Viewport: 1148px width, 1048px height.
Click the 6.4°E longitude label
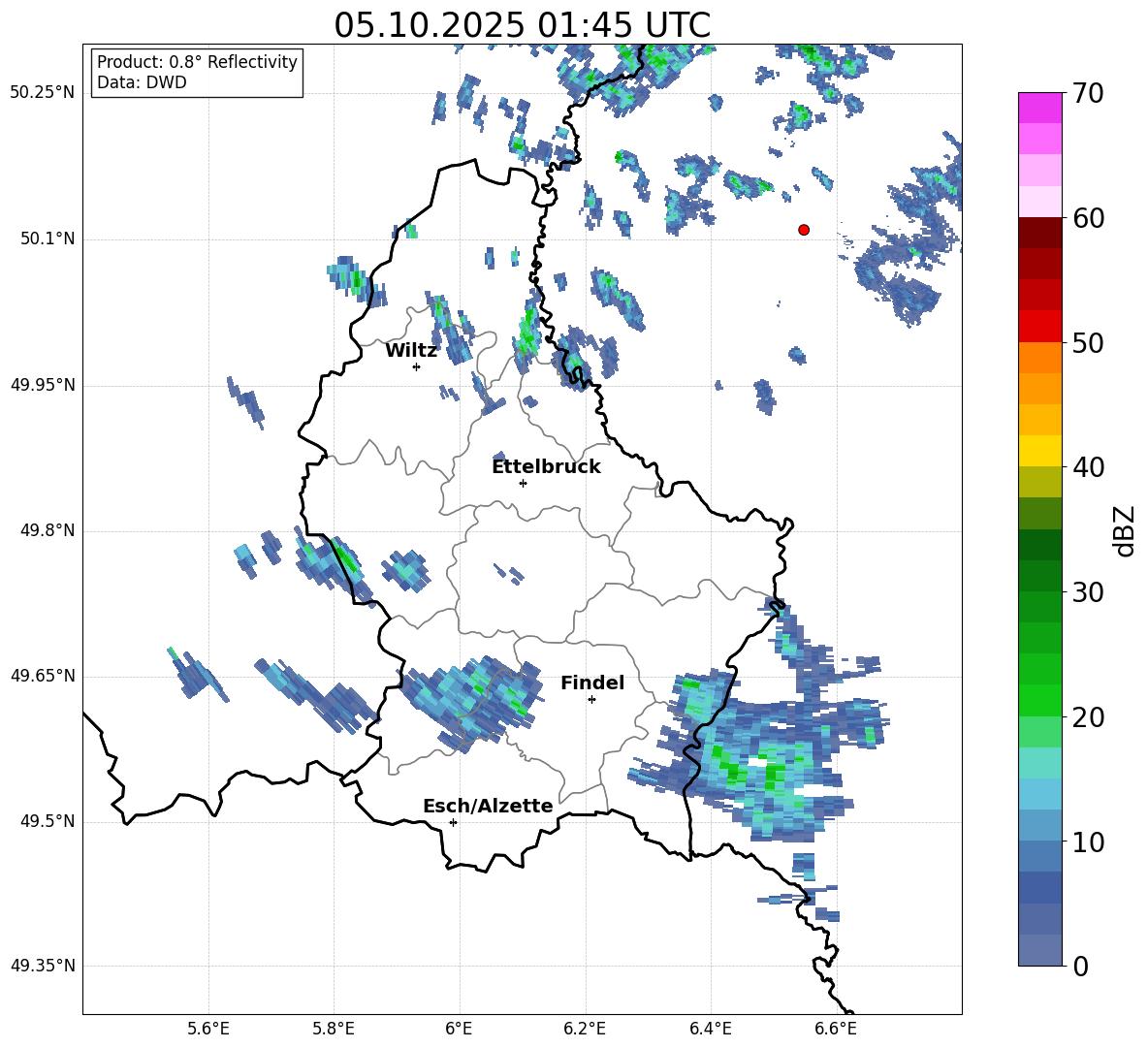click(710, 1029)
